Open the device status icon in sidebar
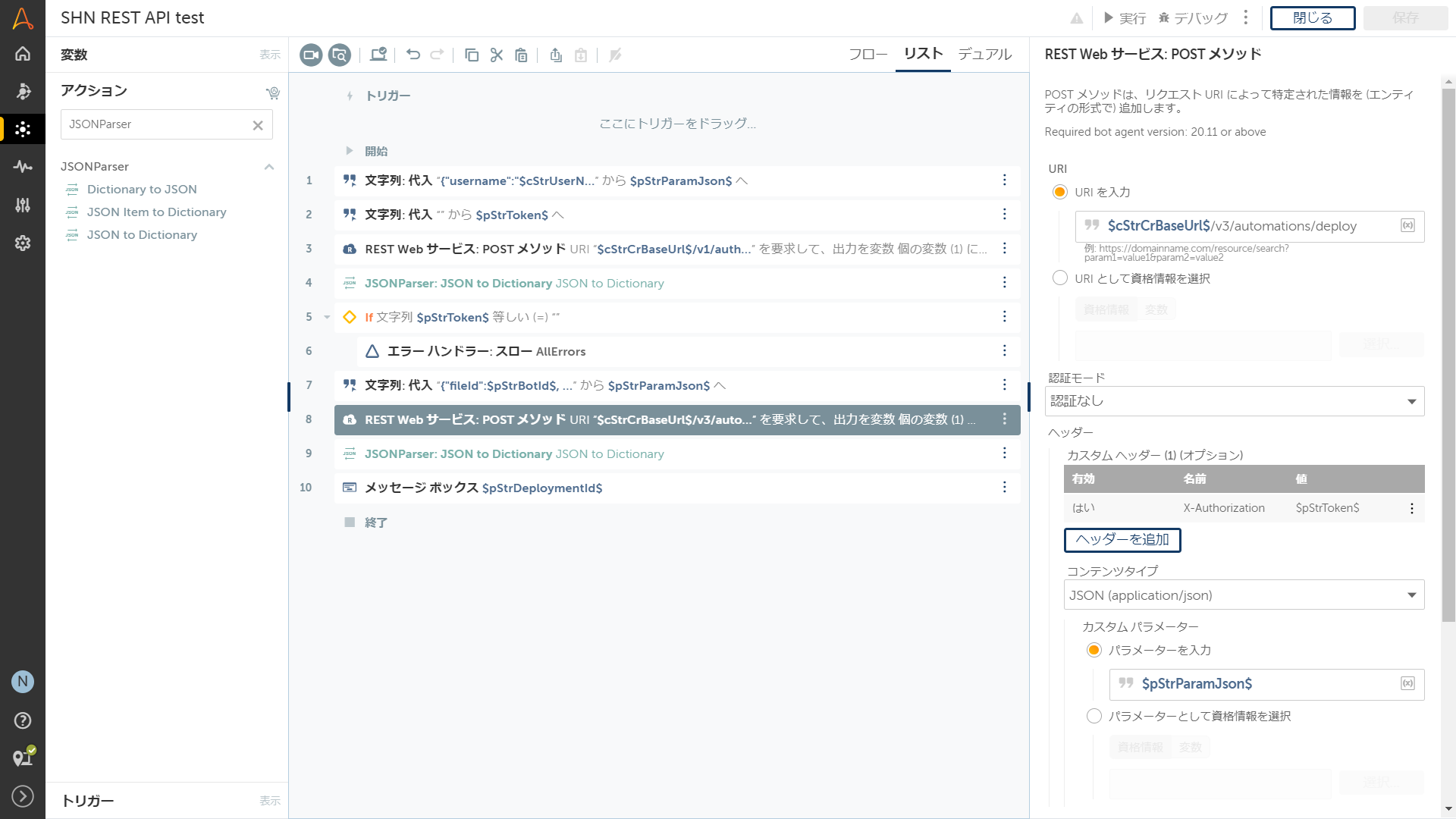The width and height of the screenshot is (1456, 819). [23, 757]
